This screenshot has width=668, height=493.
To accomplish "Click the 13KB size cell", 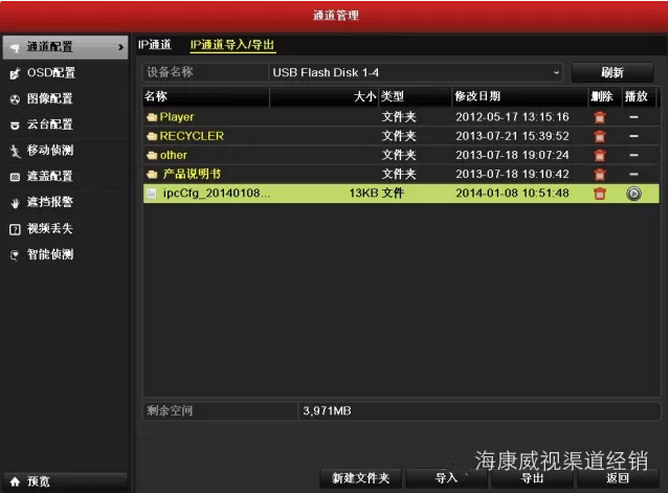I will click(x=363, y=193).
